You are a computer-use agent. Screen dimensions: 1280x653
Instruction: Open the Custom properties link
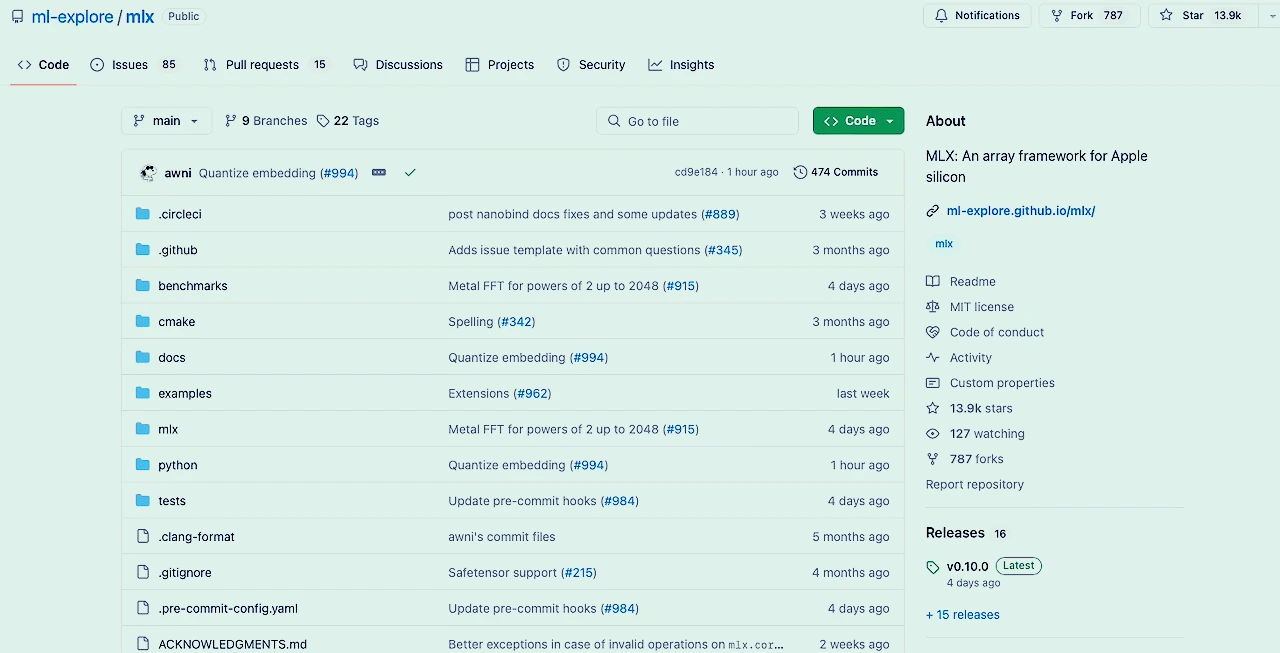coord(1002,383)
